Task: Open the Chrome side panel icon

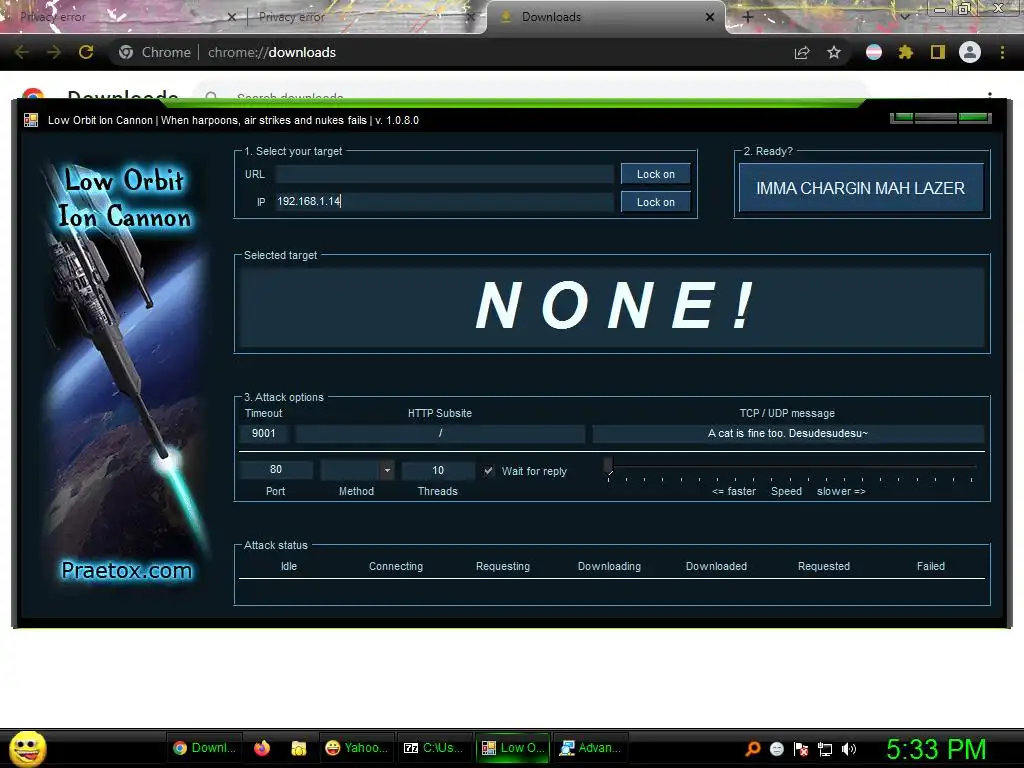Action: tap(938, 52)
